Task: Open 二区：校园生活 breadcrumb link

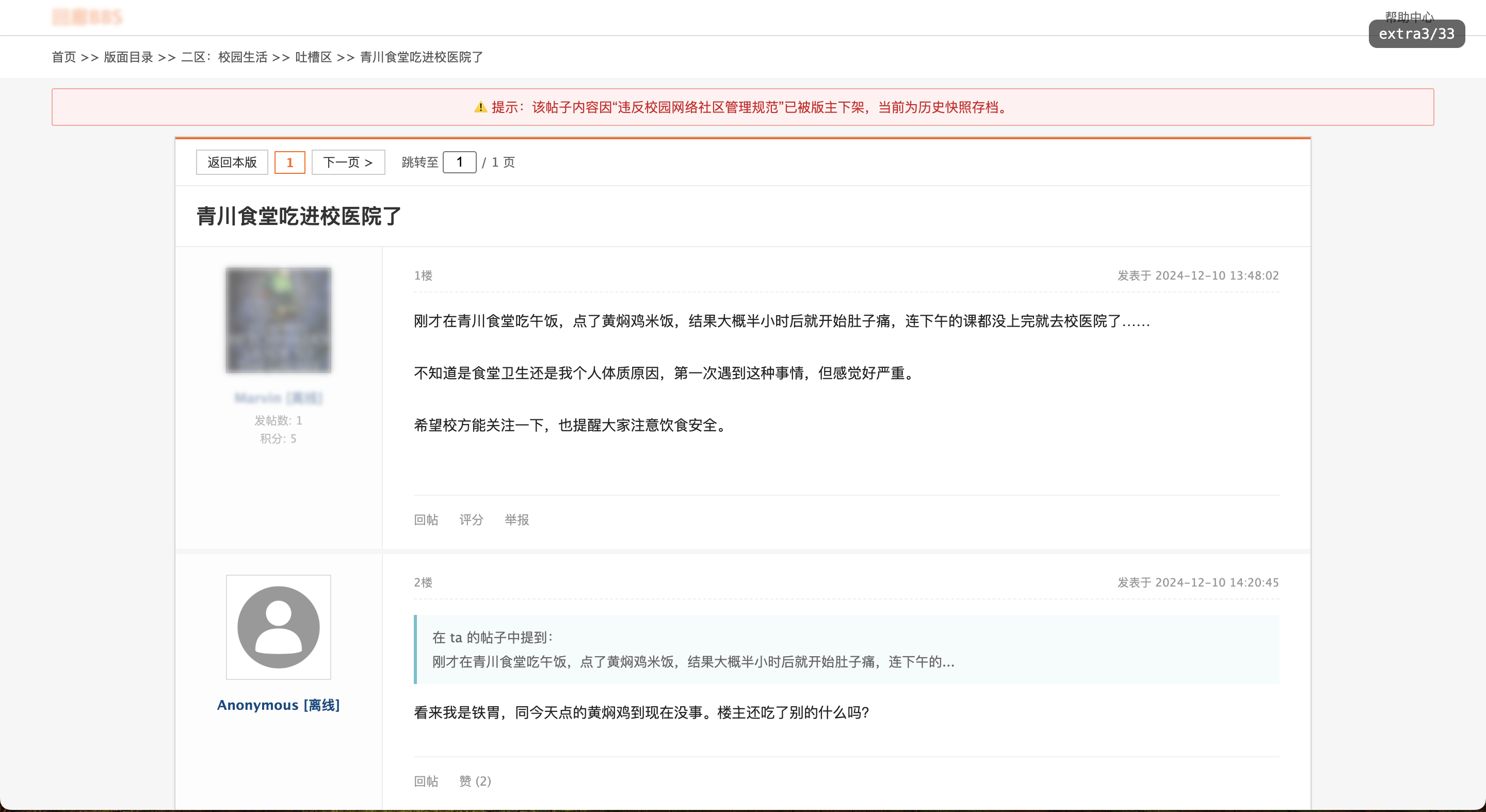Action: [x=224, y=57]
